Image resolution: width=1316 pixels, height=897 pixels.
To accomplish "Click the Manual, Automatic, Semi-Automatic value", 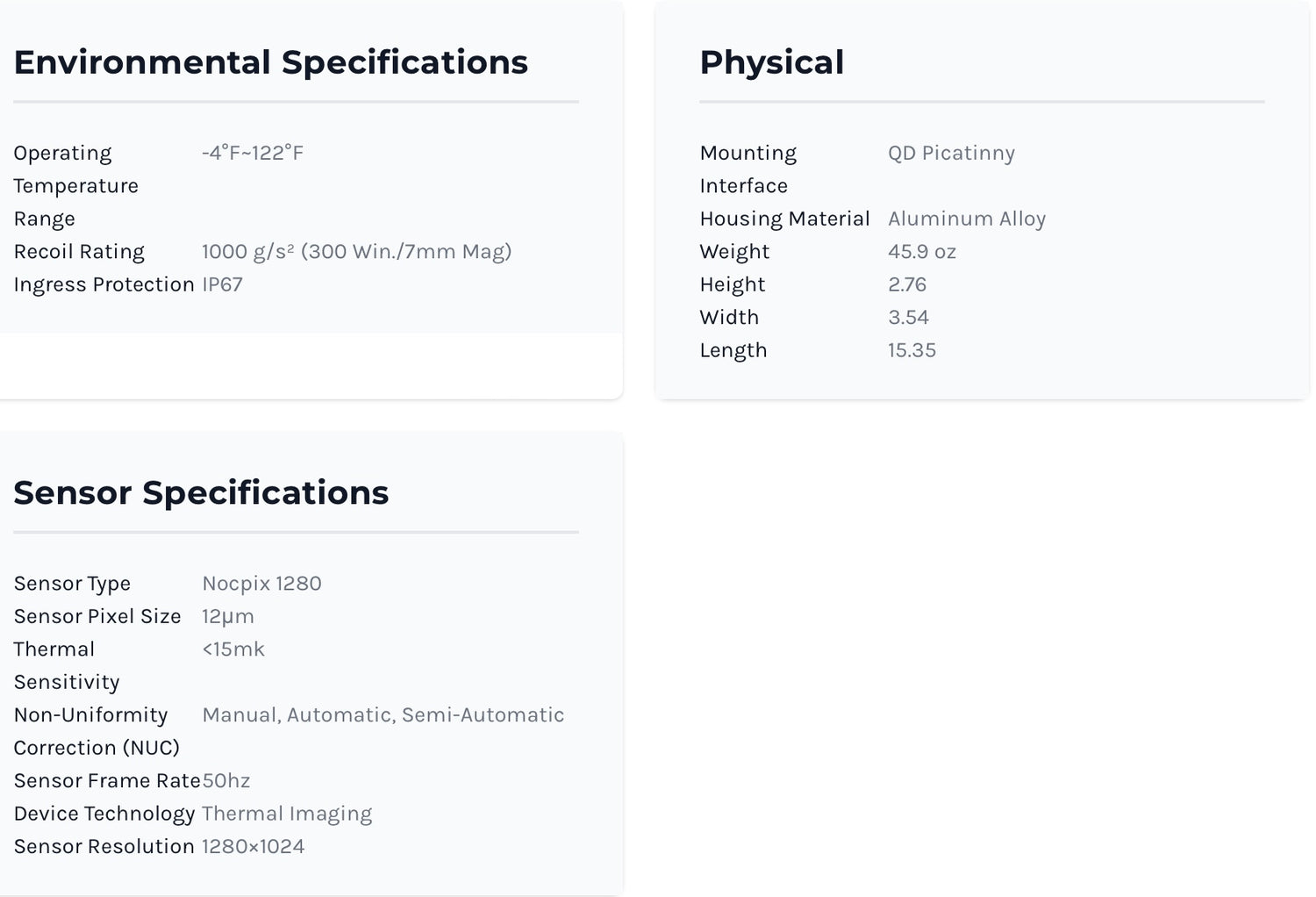I will pos(383,715).
